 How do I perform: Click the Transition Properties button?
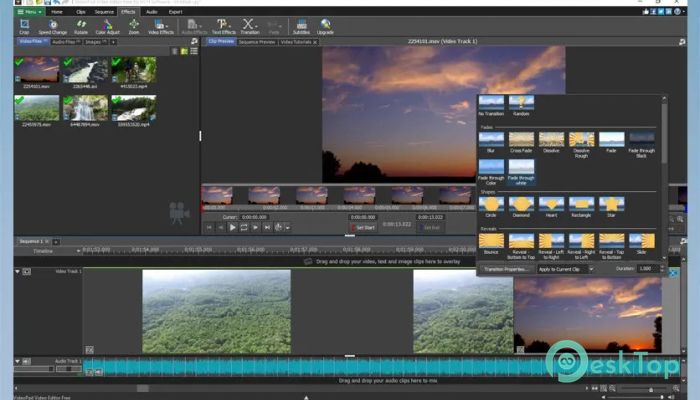(507, 269)
